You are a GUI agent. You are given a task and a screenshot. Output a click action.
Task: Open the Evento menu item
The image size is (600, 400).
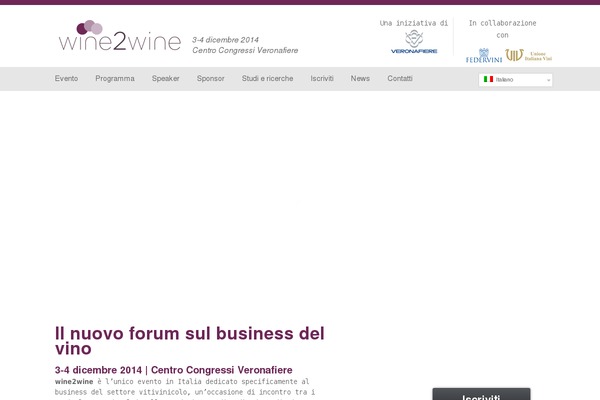point(66,78)
